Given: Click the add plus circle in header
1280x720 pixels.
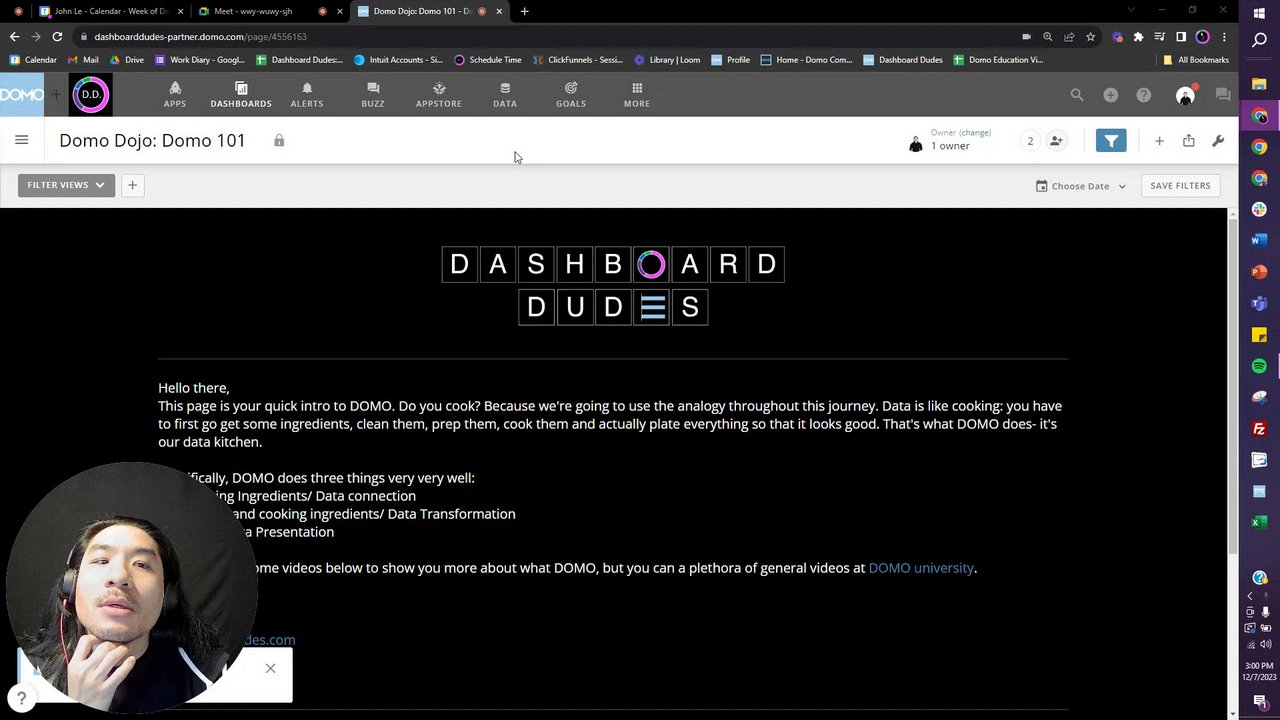Looking at the screenshot, I should coord(1110,95).
